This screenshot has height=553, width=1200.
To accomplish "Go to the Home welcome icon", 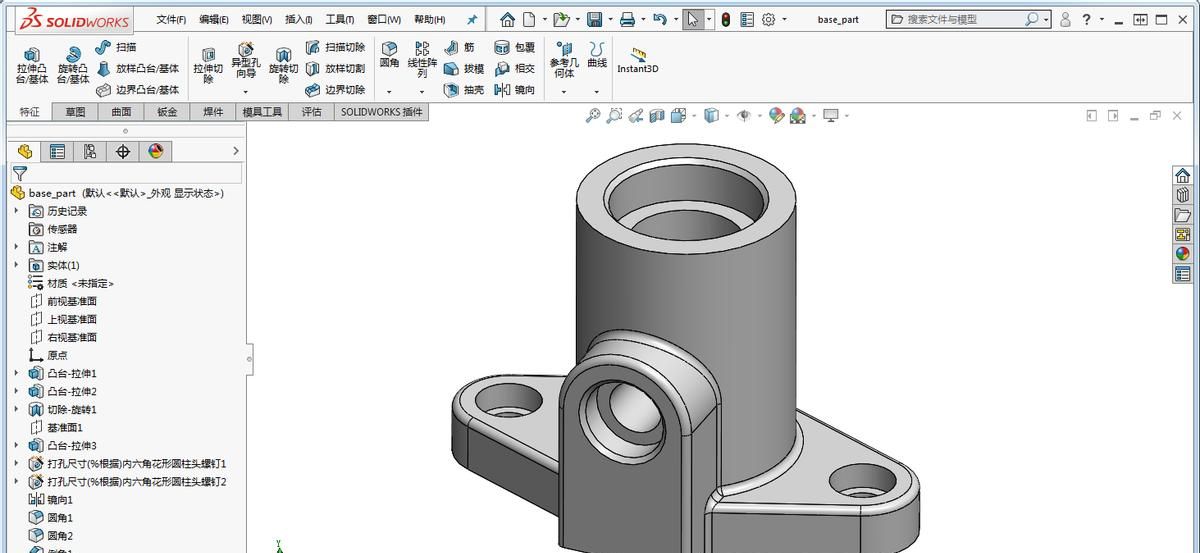I will (507, 19).
